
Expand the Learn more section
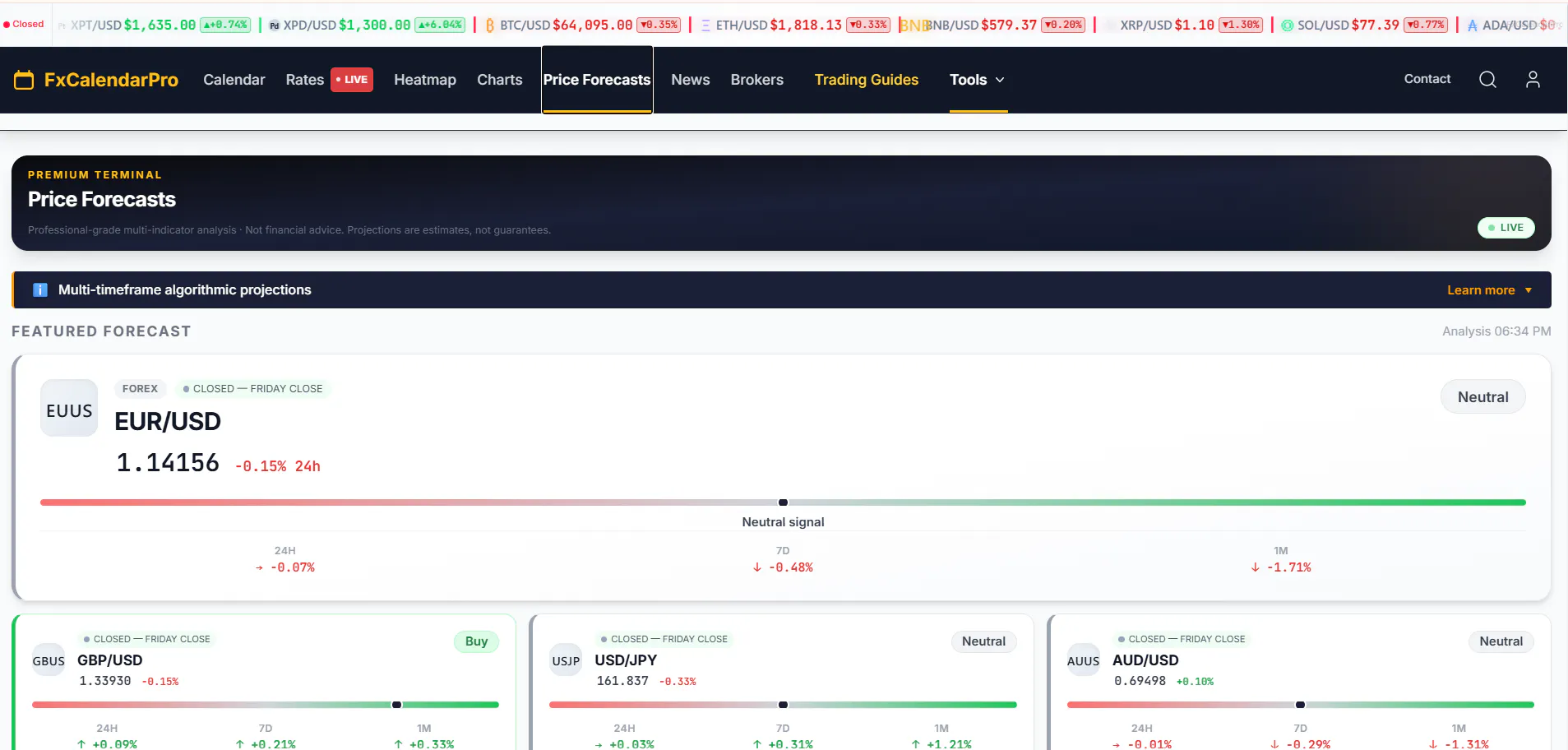(1490, 289)
